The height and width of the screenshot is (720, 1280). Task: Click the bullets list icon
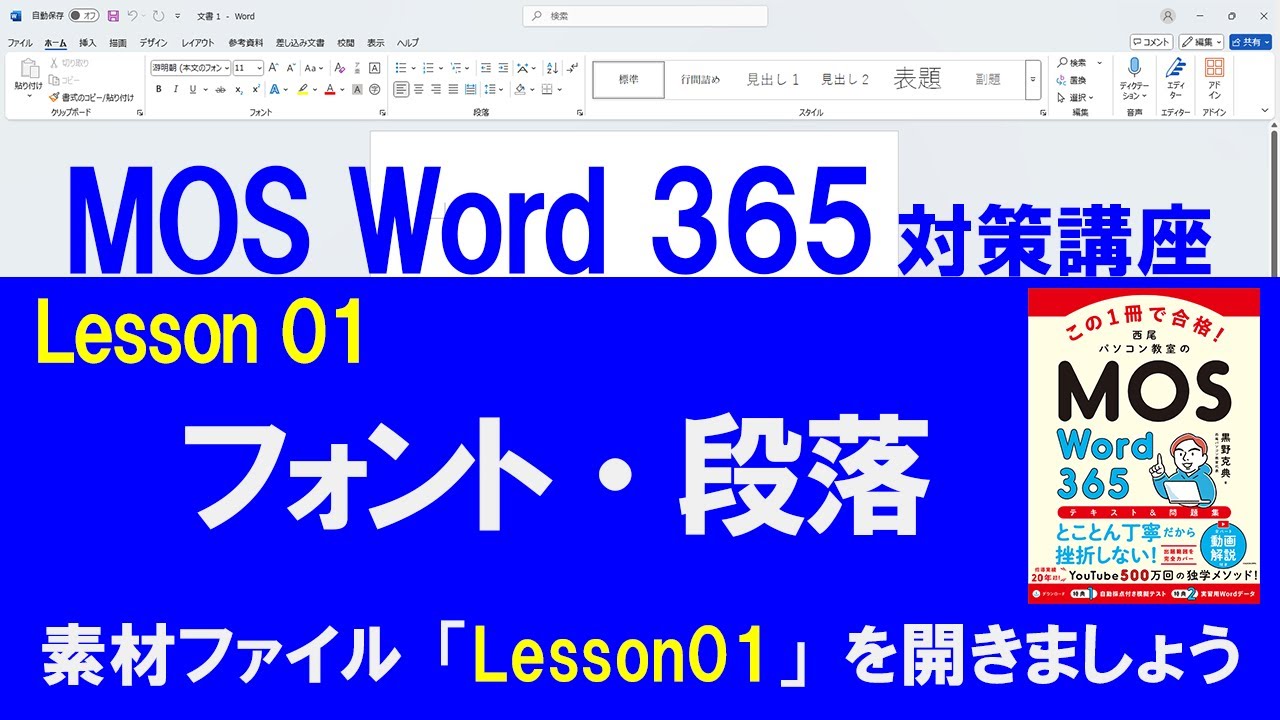point(401,68)
